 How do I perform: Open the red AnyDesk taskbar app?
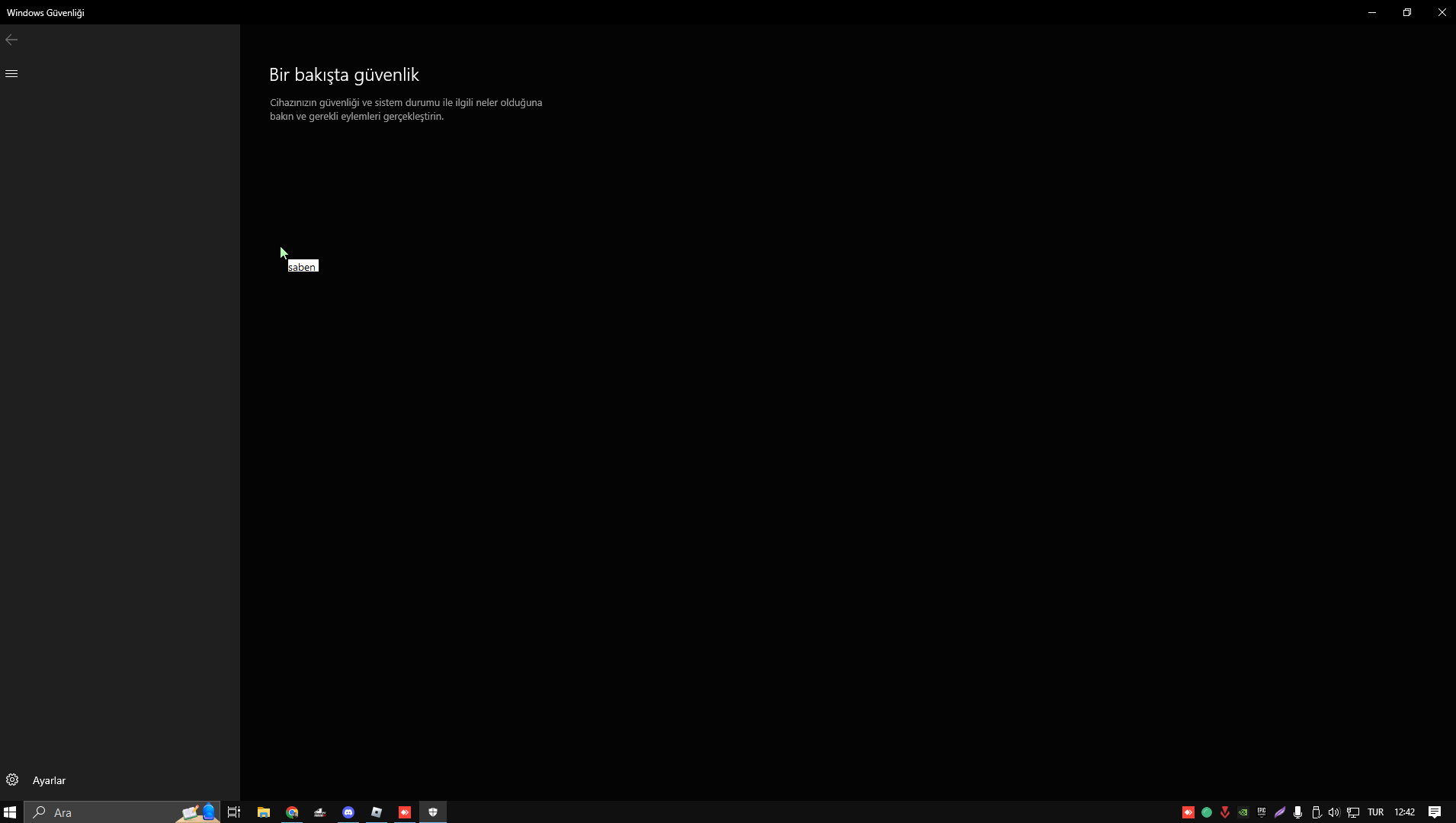[405, 812]
